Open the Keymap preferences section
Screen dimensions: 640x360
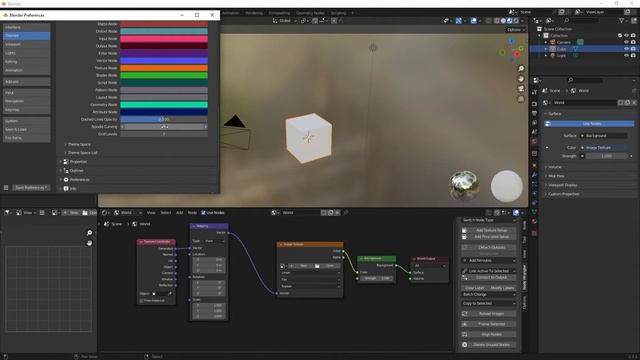(27, 110)
